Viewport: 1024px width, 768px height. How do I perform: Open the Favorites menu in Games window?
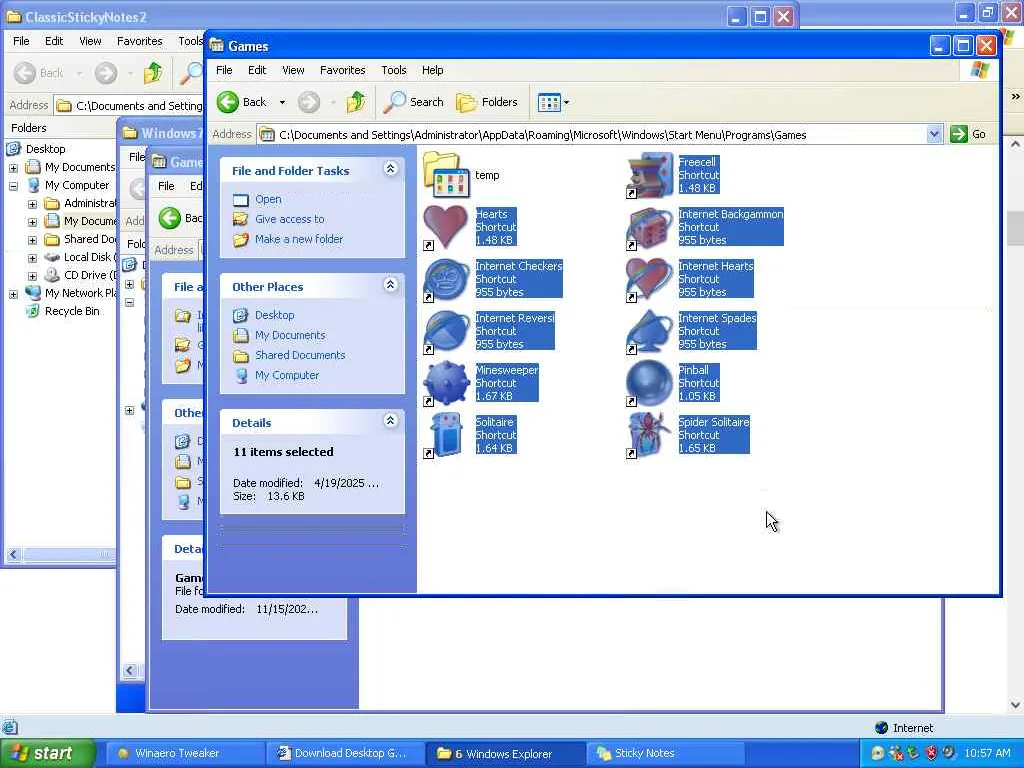342,70
